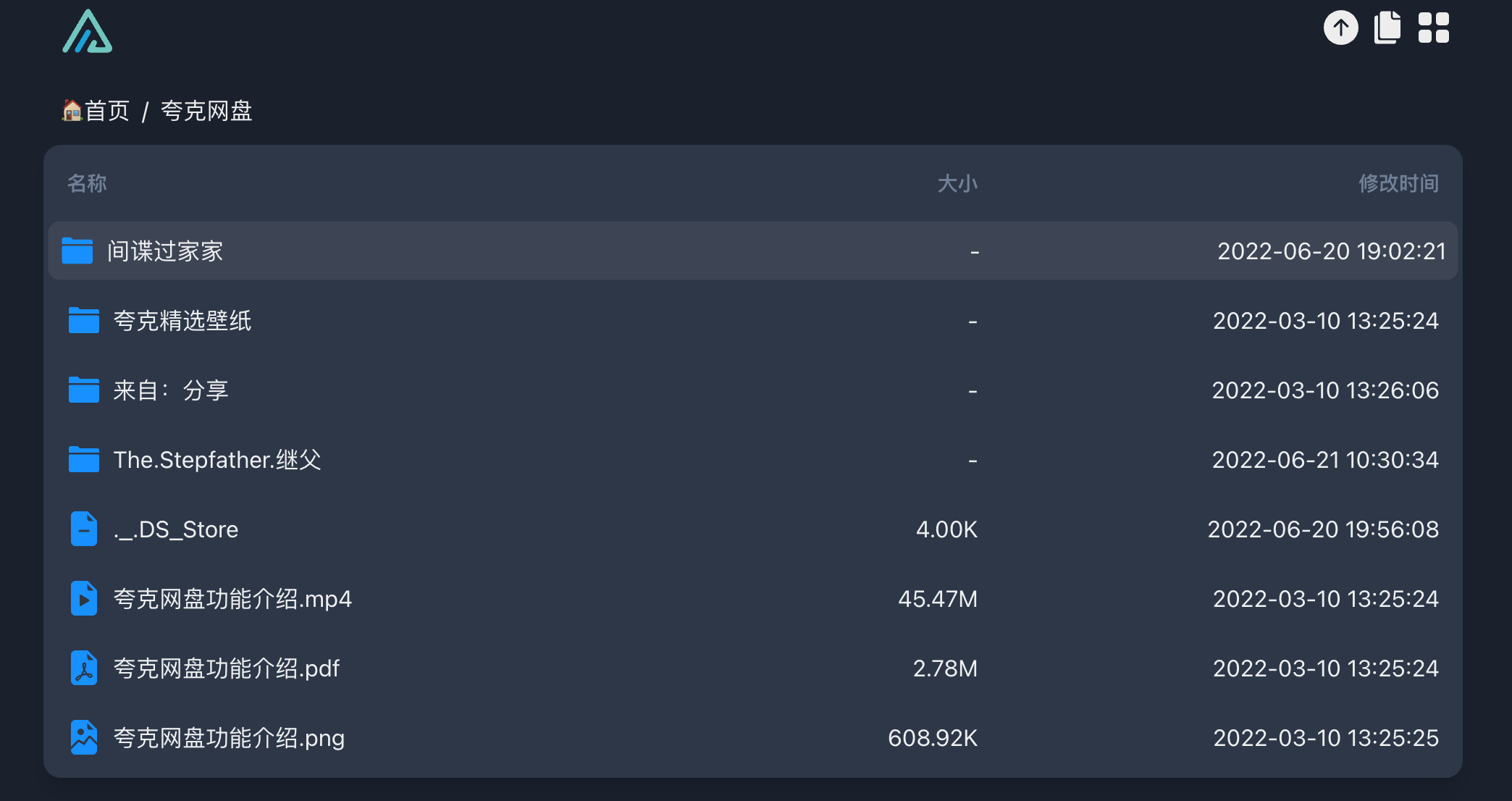The image size is (1512, 801).
Task: Sort by 名称 column header
Action: pos(87,183)
